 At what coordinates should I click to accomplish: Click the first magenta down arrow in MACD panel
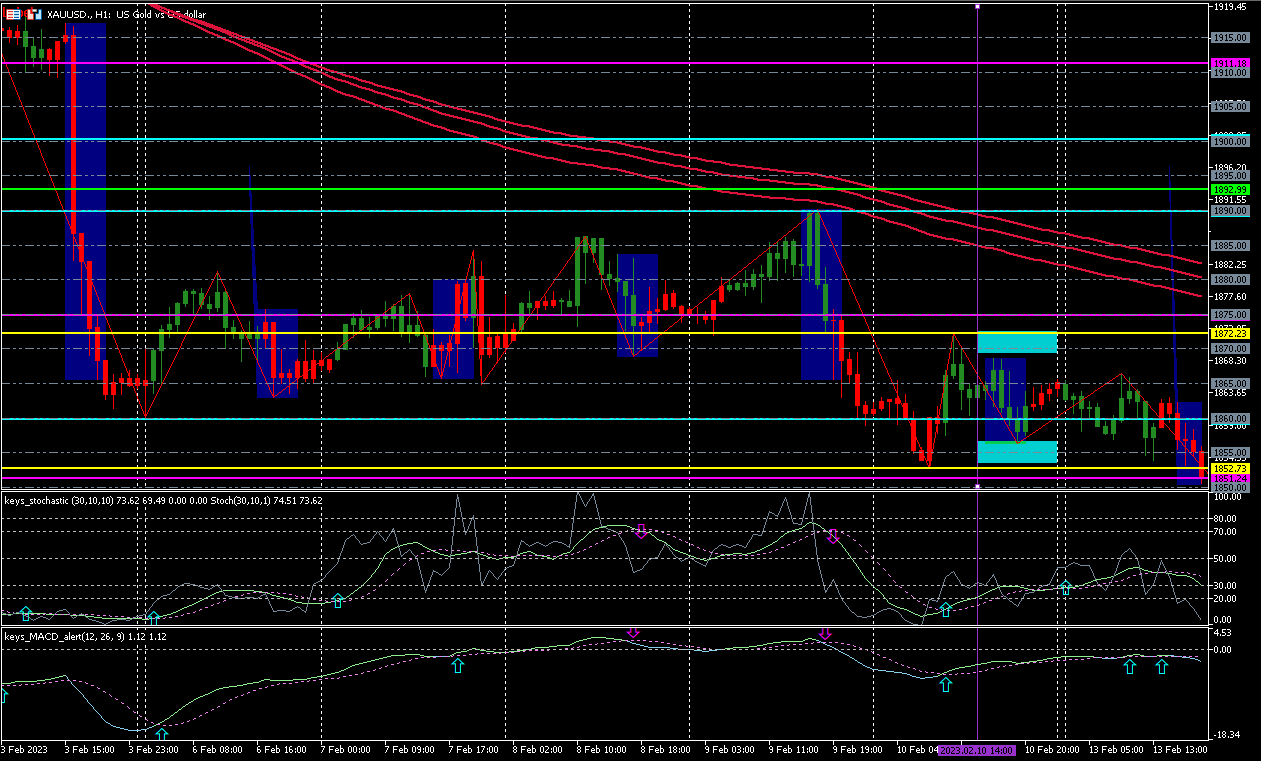633,633
